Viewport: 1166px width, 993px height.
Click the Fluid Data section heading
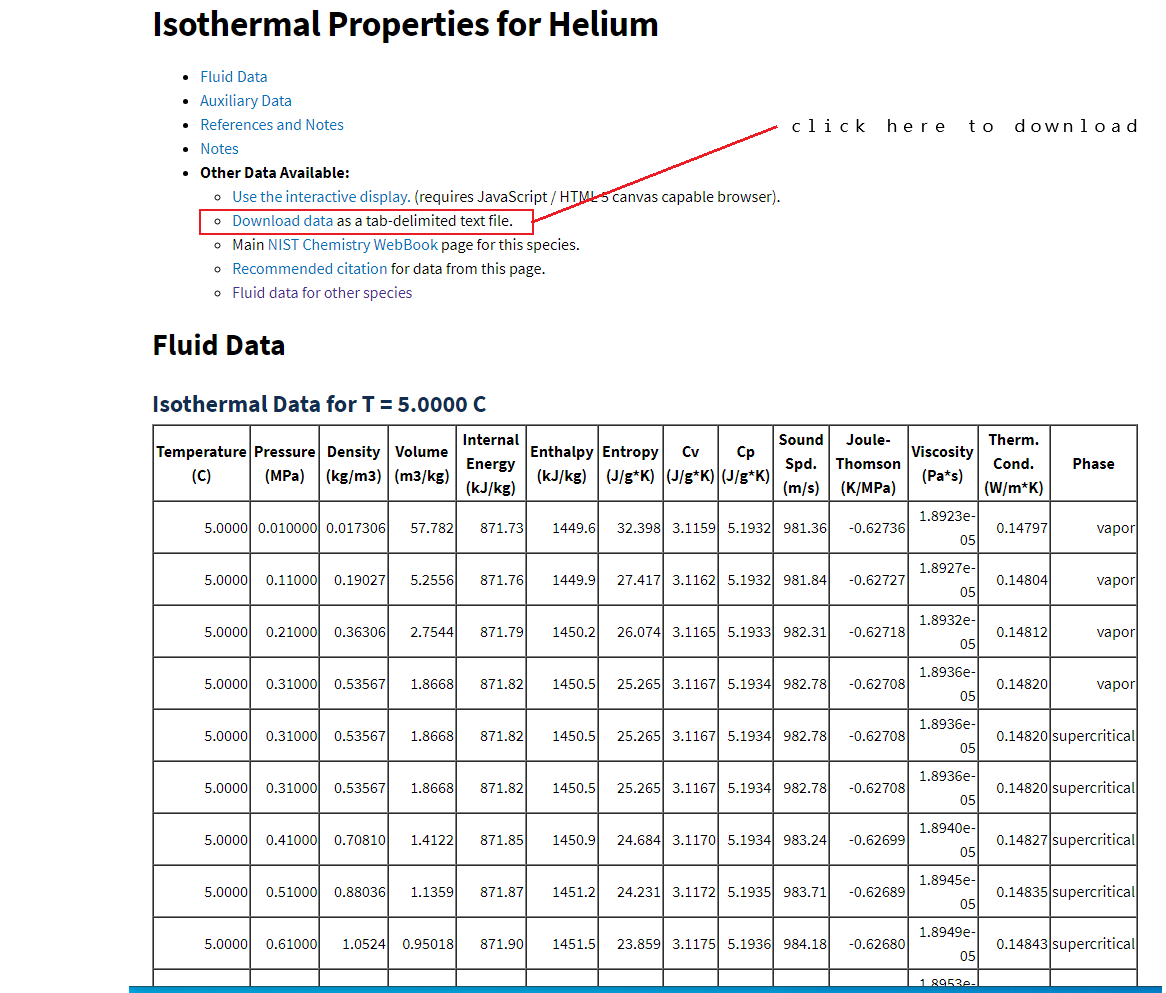pos(219,345)
